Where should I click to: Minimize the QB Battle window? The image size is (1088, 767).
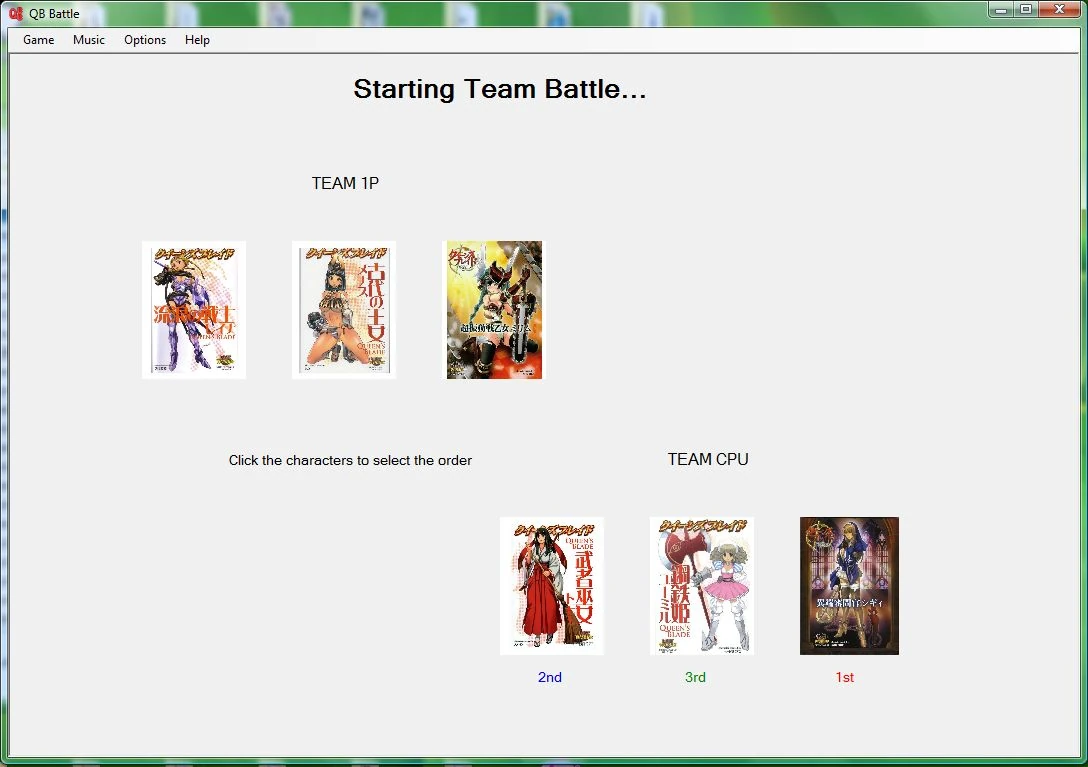[x=1001, y=10]
